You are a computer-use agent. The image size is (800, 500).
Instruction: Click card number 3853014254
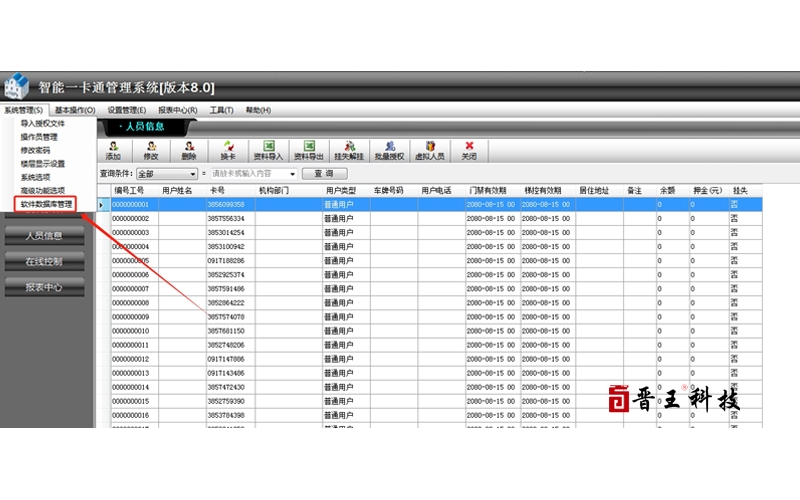226,232
